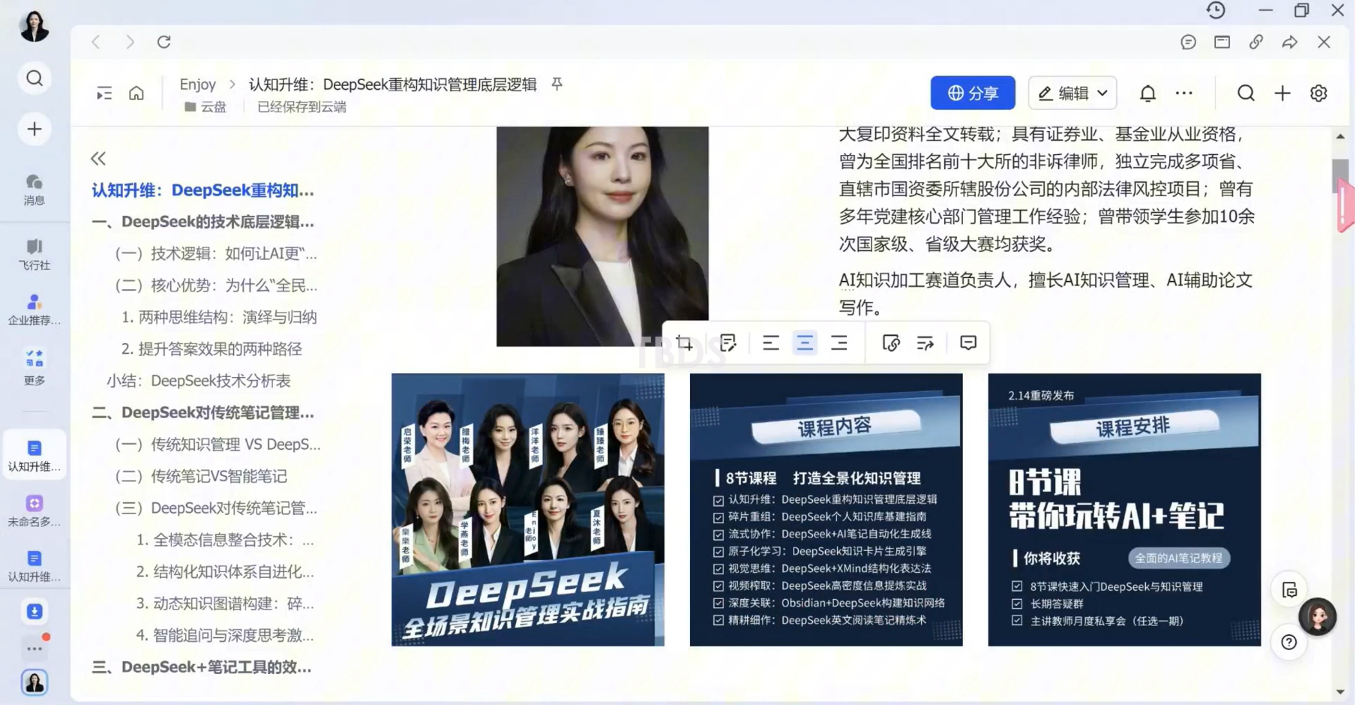Image resolution: width=1355 pixels, height=705 pixels.
Task: Click the vertical scrollbar thumb
Action: 1340,176
